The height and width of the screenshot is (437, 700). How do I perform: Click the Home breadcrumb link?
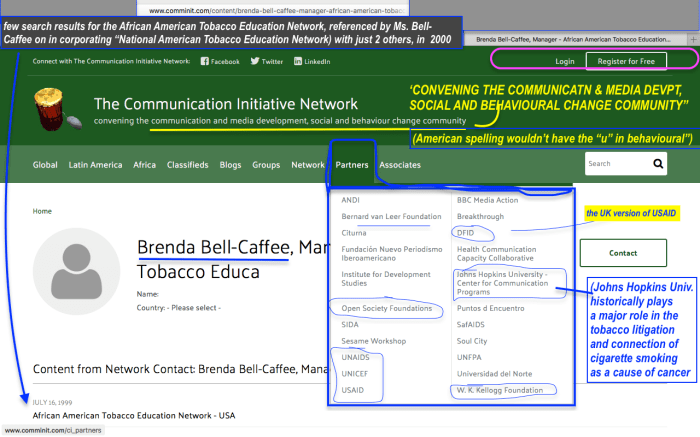[x=42, y=211]
